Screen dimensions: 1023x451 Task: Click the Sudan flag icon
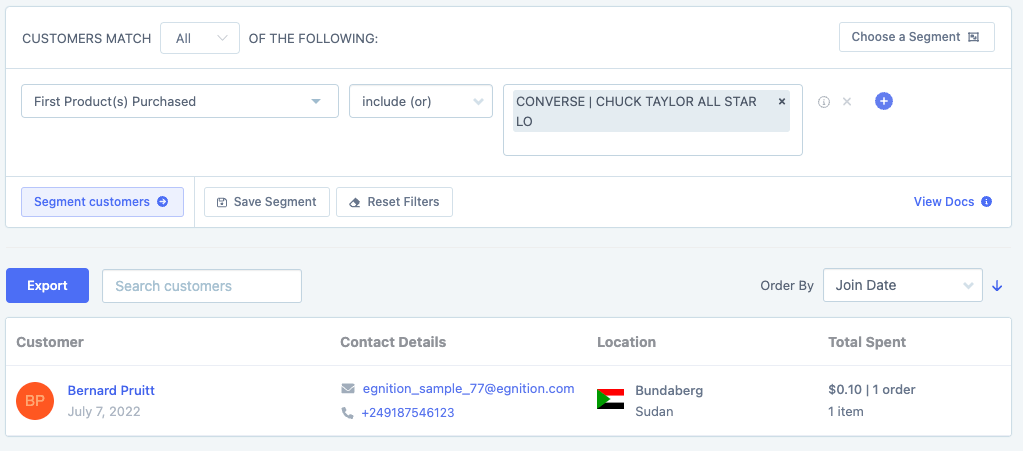coord(610,400)
